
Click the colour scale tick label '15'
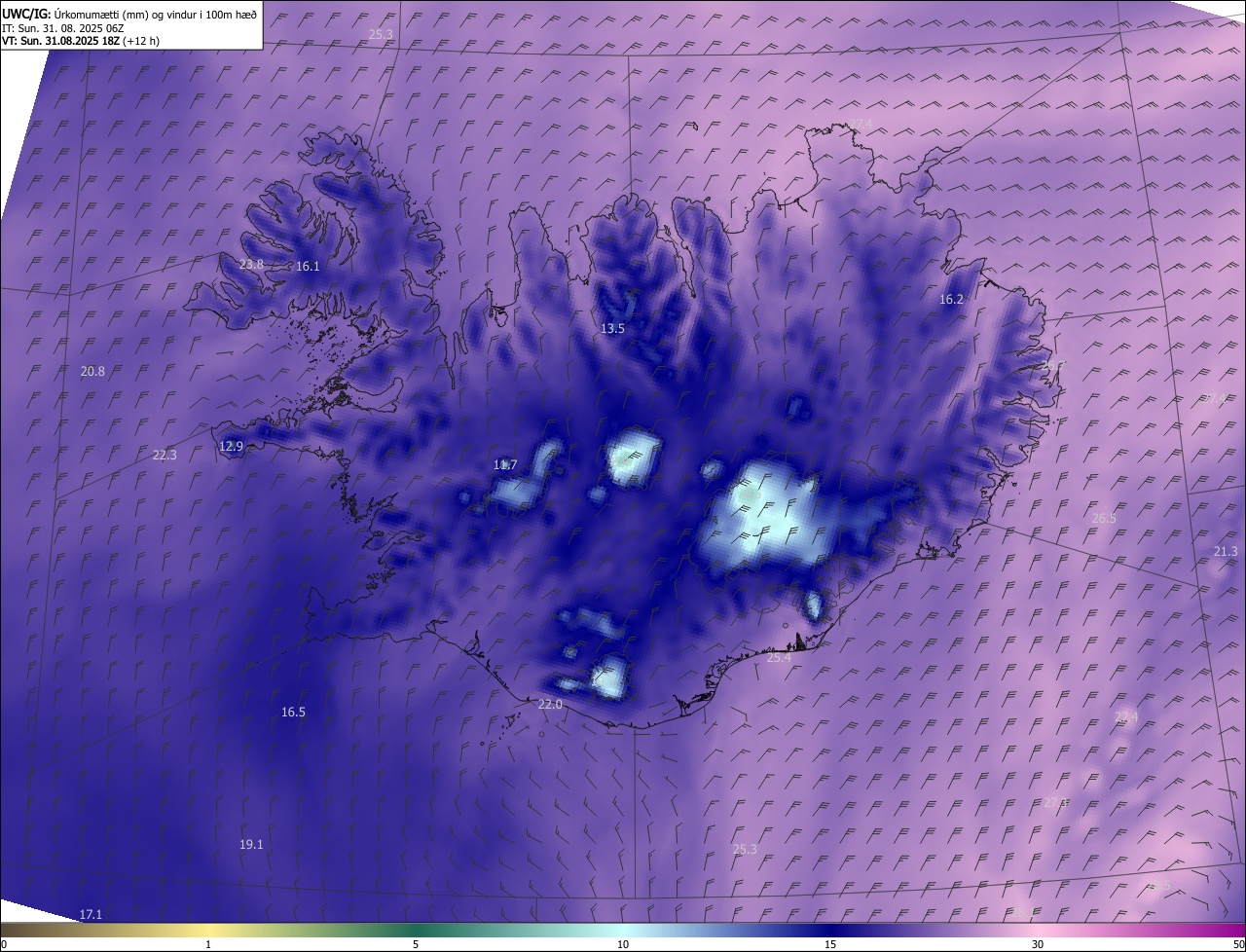[830, 944]
